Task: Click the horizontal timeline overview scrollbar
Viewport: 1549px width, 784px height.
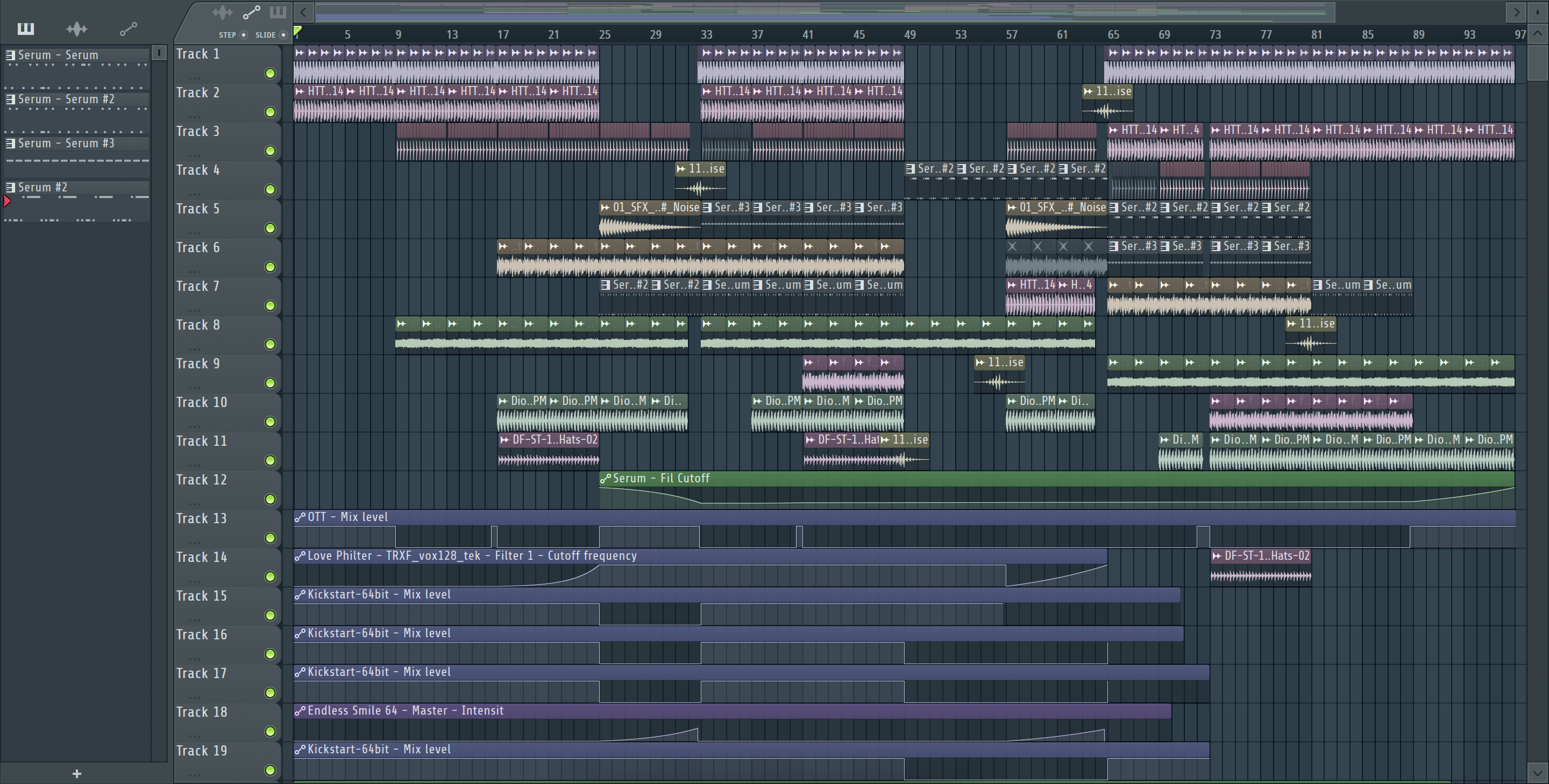Action: pyautogui.click(x=825, y=11)
